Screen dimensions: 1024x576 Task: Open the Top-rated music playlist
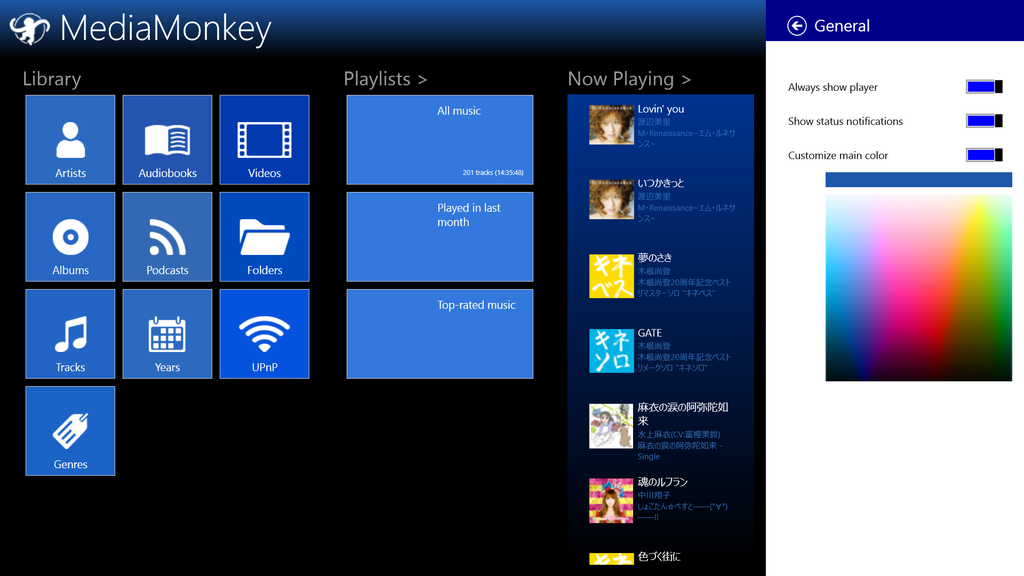point(440,334)
